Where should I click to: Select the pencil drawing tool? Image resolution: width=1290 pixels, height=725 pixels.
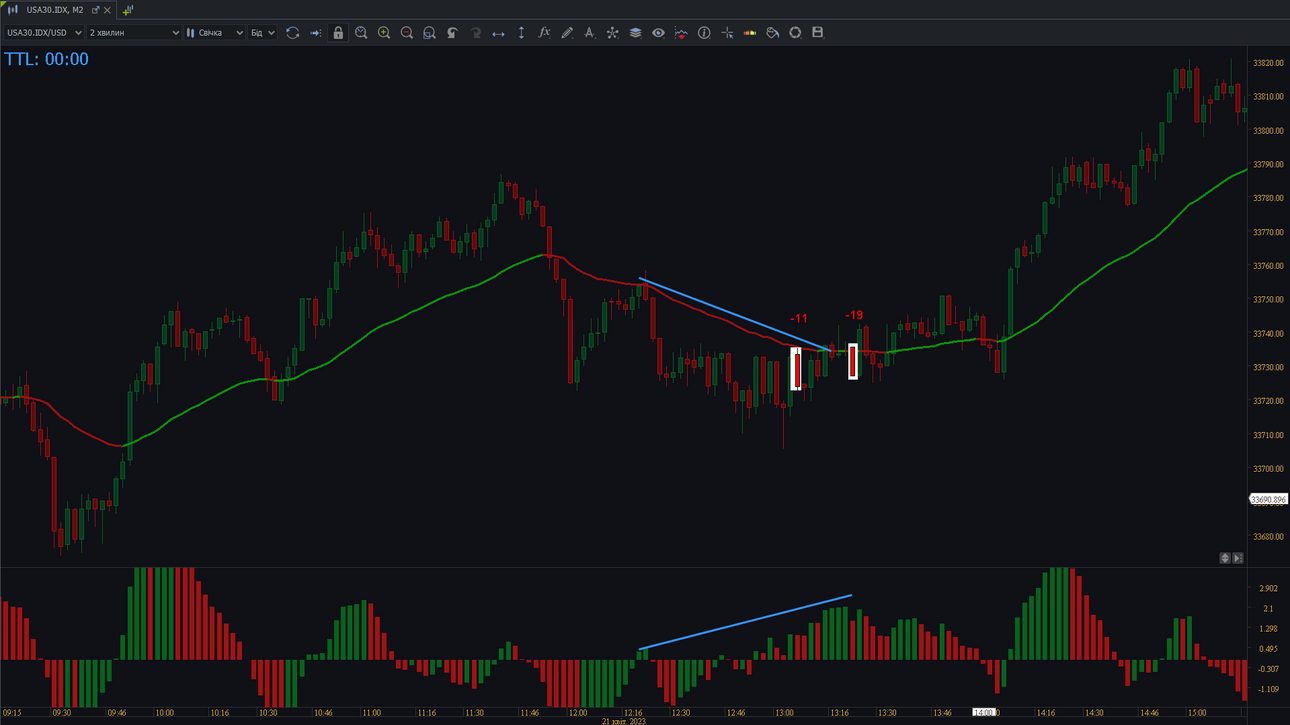tap(567, 33)
